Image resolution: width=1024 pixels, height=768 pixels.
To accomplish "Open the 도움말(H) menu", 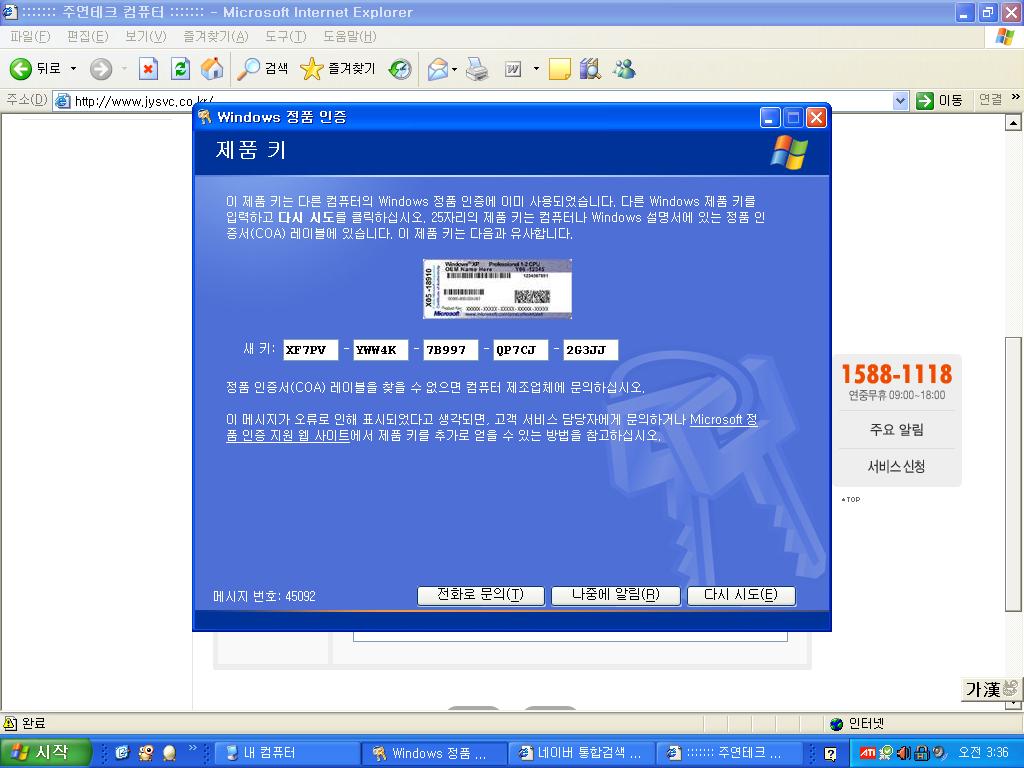I will tap(349, 37).
